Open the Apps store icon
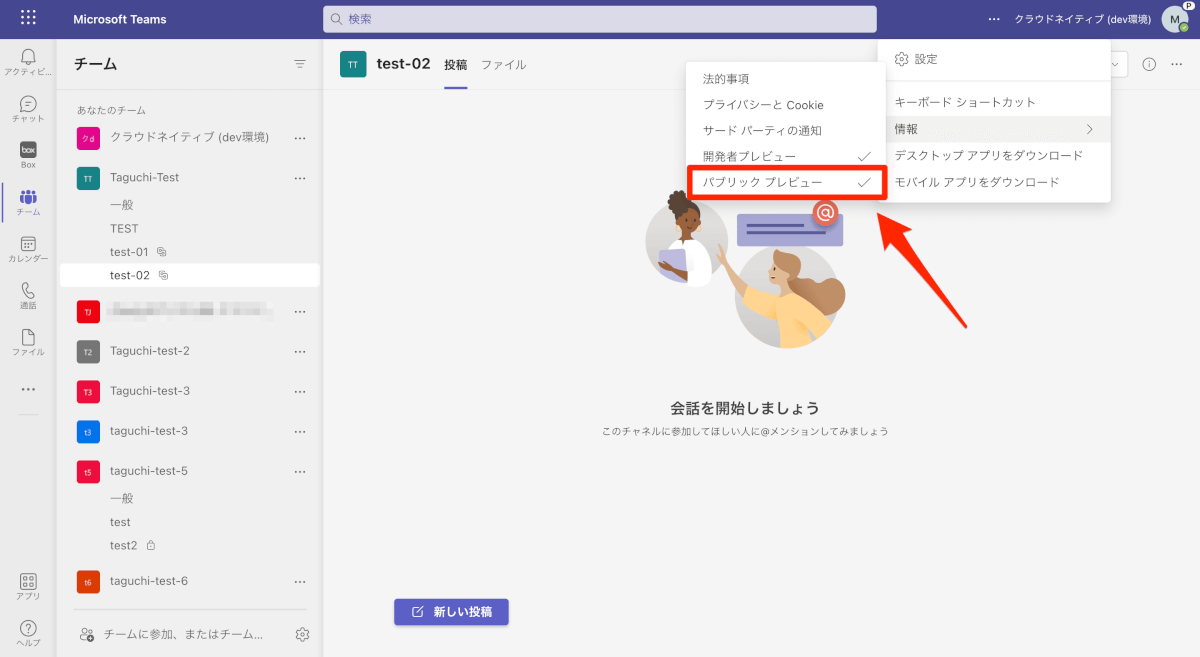Screen dimensions: 1200x657 (x=28, y=586)
